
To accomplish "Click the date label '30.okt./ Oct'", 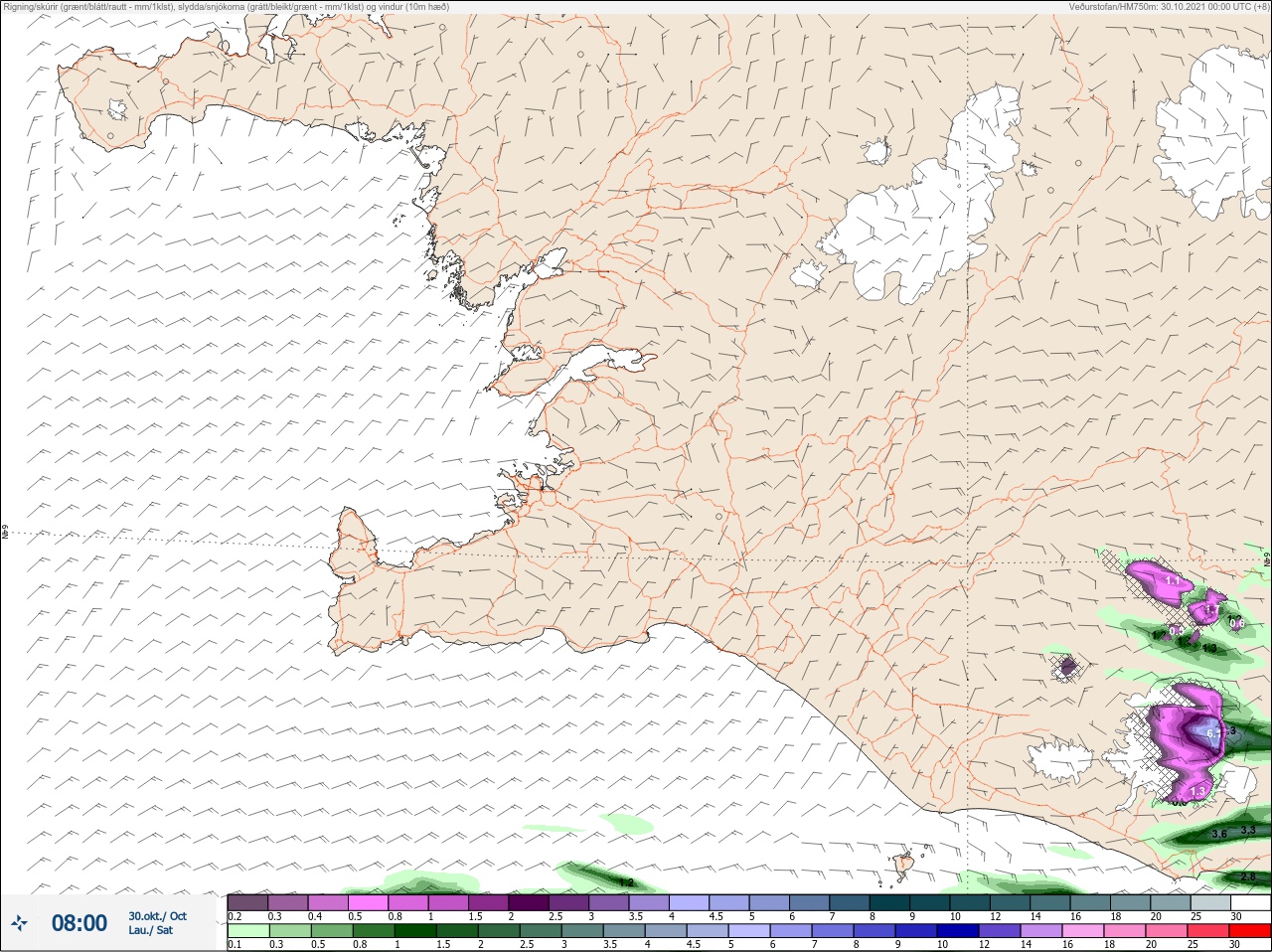I will coord(157,916).
